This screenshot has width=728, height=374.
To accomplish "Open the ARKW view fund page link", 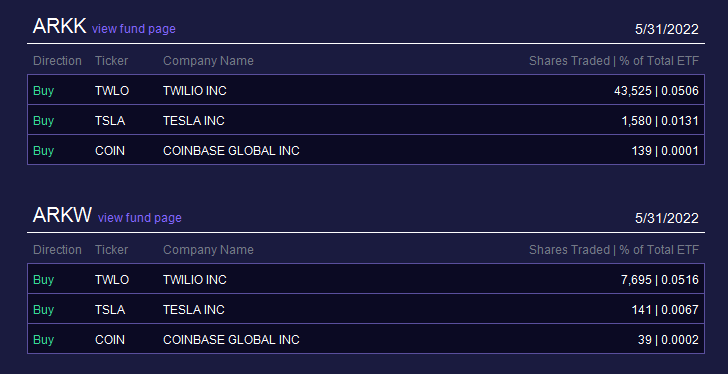I will point(140,218).
